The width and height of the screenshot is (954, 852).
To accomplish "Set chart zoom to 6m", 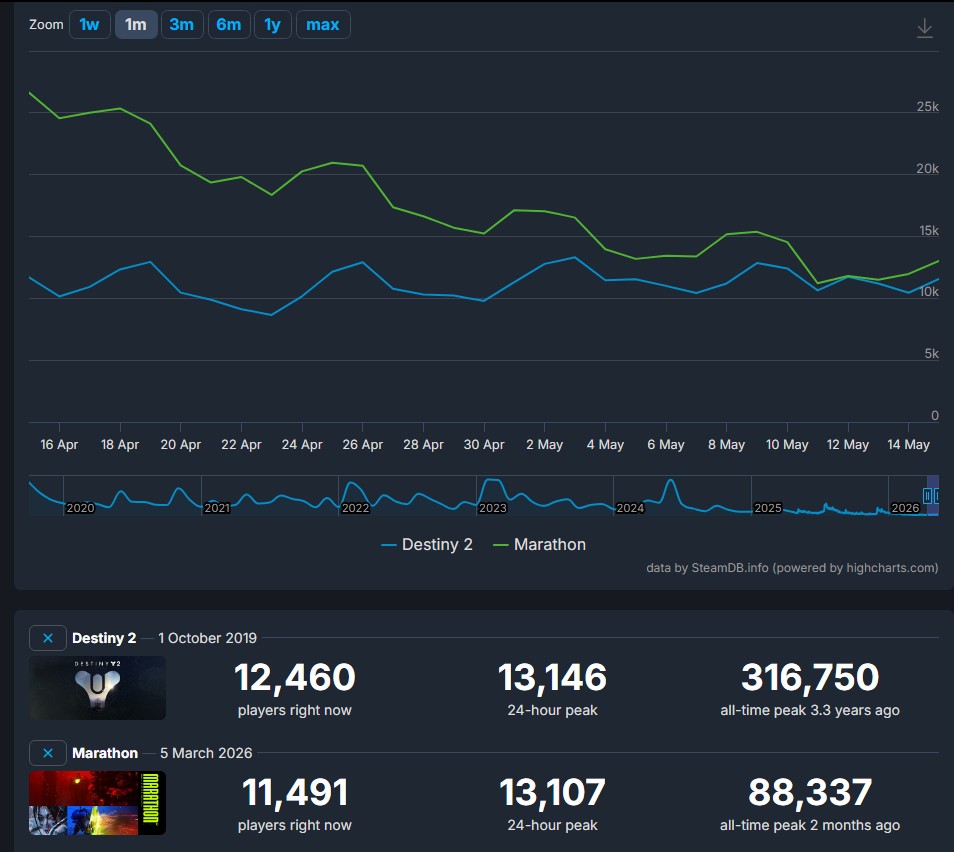I will click(229, 25).
